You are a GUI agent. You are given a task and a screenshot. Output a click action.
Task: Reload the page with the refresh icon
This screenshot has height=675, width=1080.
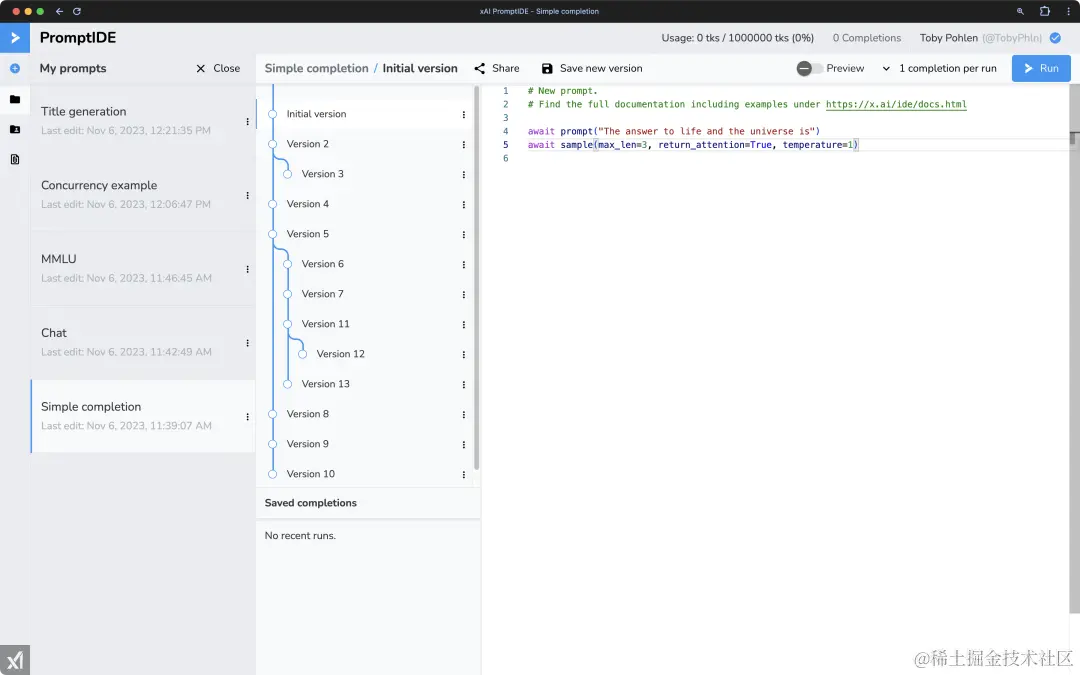click(x=76, y=11)
